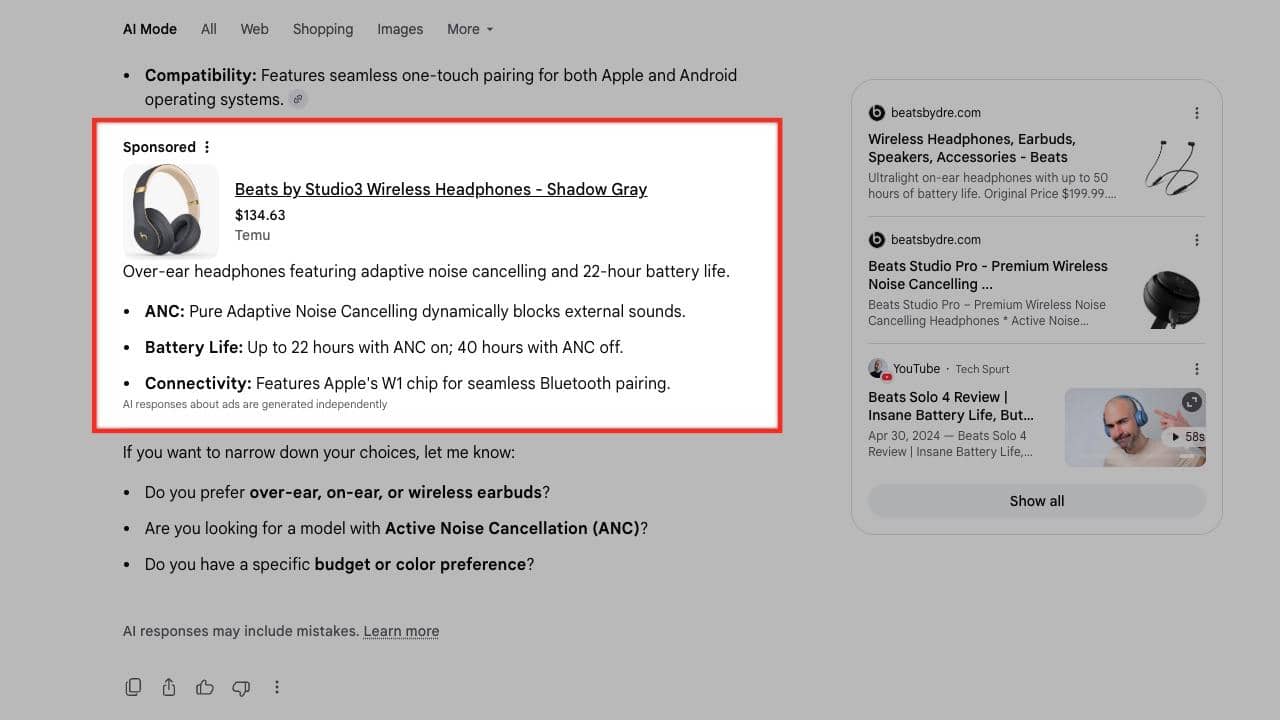Open the Beats Studio Pro result link
Viewport: 1280px width, 720px height.
[988, 275]
